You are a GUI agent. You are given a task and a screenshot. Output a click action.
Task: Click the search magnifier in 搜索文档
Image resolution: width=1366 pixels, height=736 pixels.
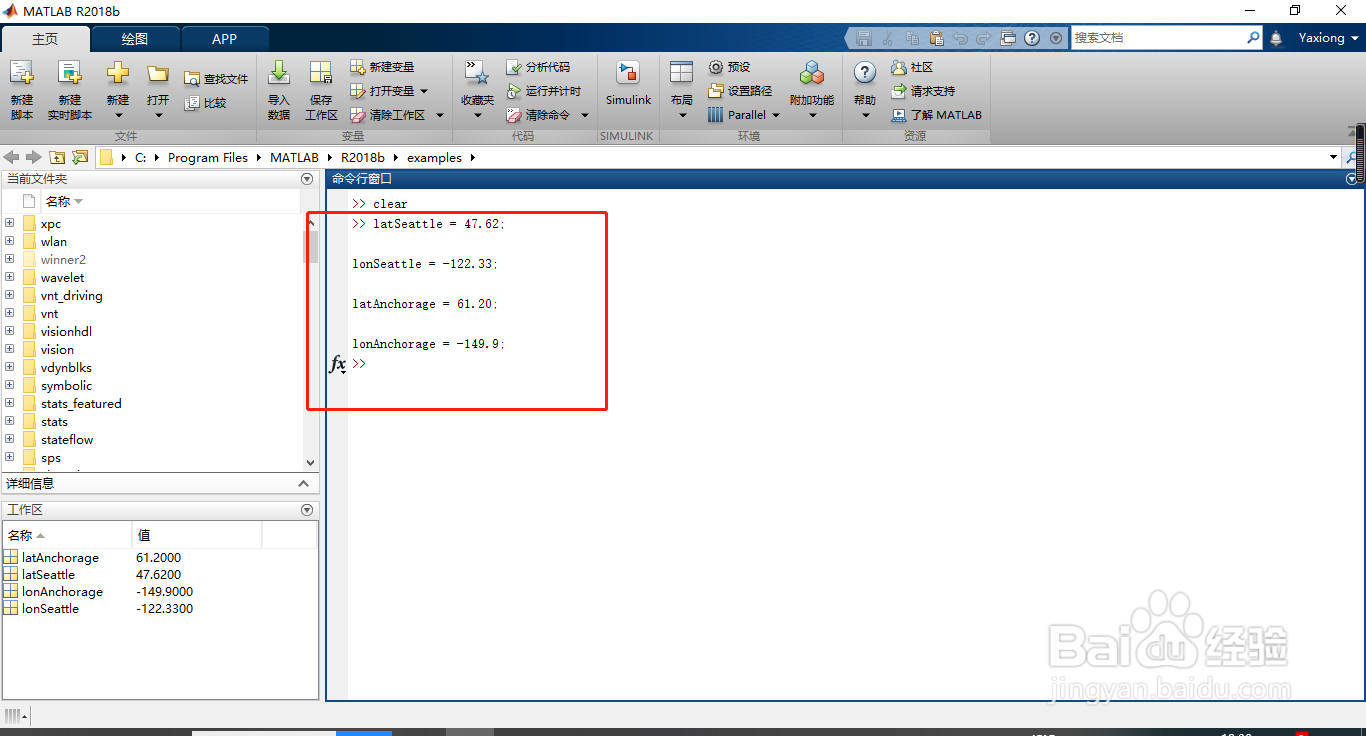pos(1253,37)
